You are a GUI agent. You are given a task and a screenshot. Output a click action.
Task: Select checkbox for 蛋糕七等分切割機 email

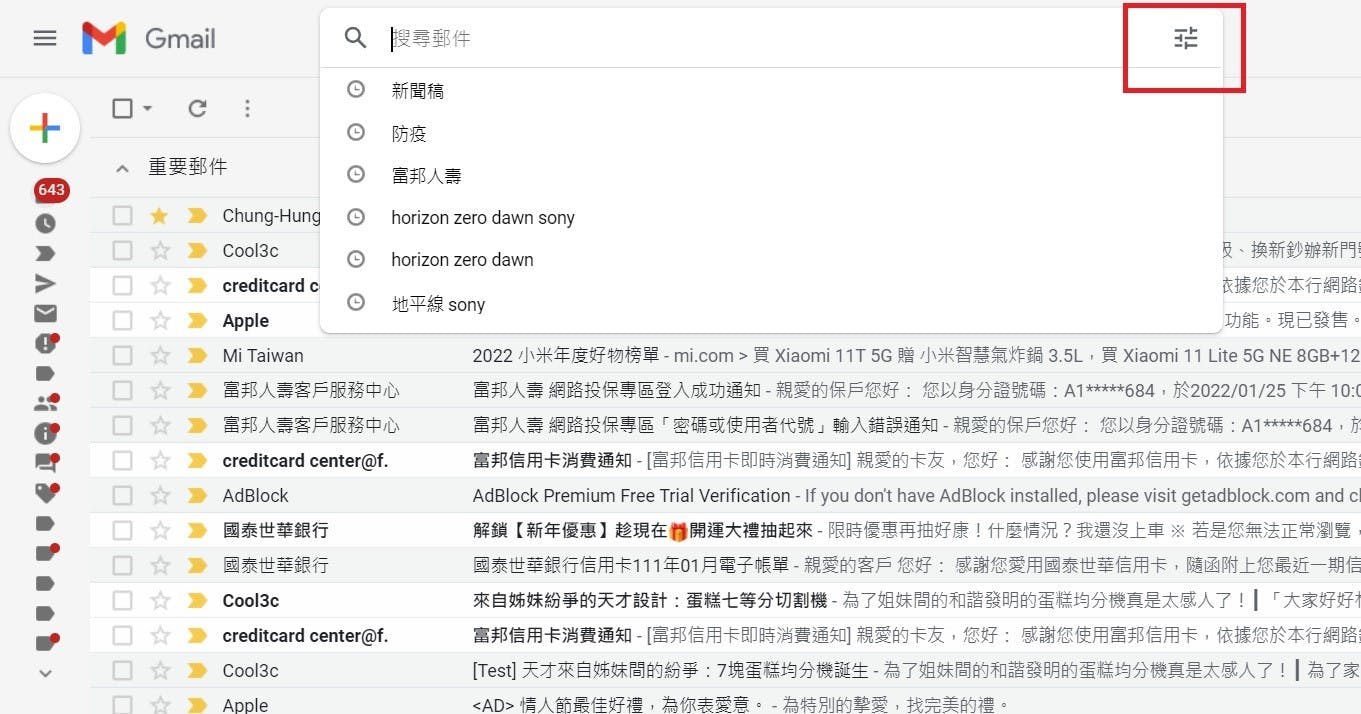pos(122,601)
